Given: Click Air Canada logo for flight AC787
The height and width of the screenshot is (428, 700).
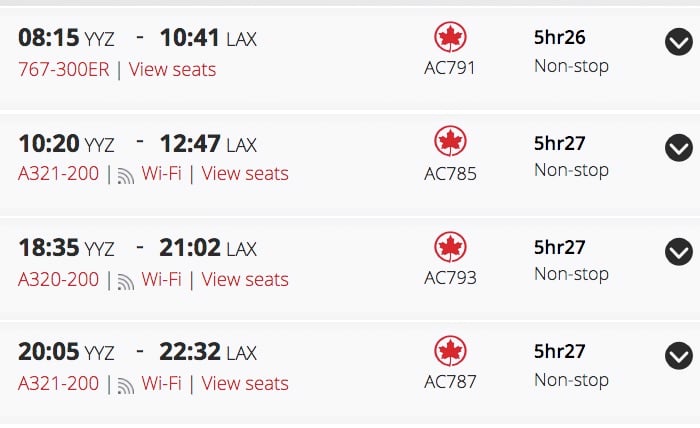Looking at the screenshot, I should click(x=450, y=351).
